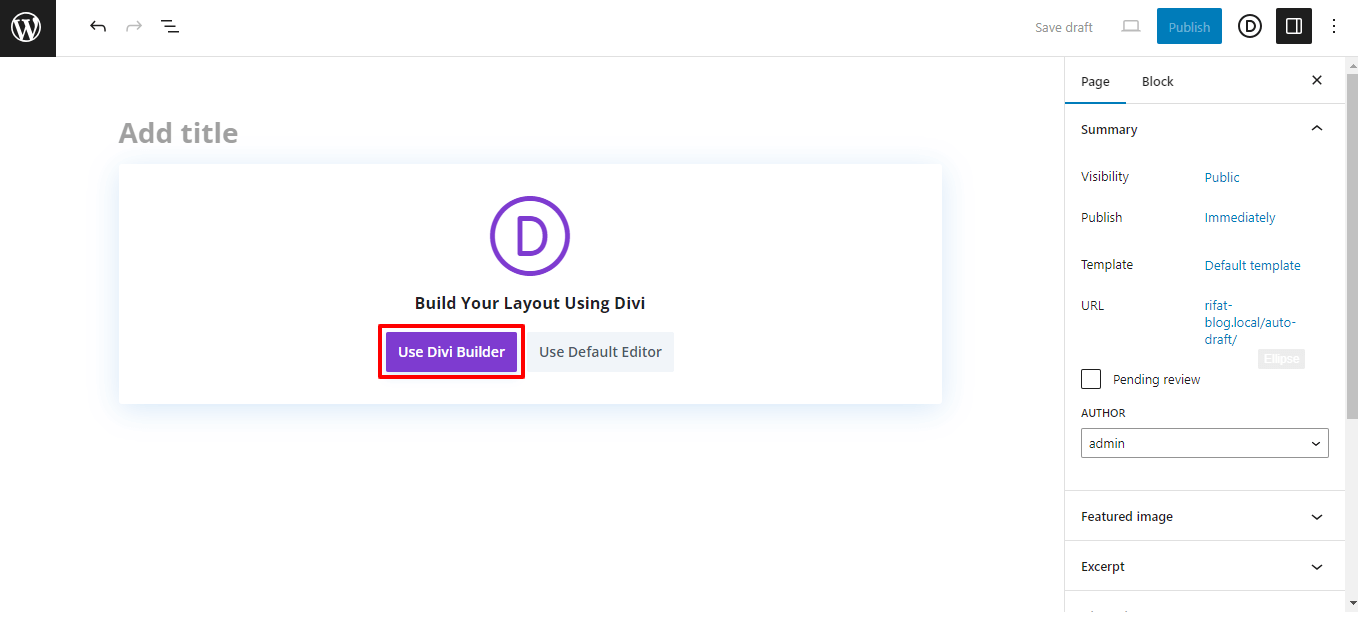Click the desktop preview icon

(1130, 26)
